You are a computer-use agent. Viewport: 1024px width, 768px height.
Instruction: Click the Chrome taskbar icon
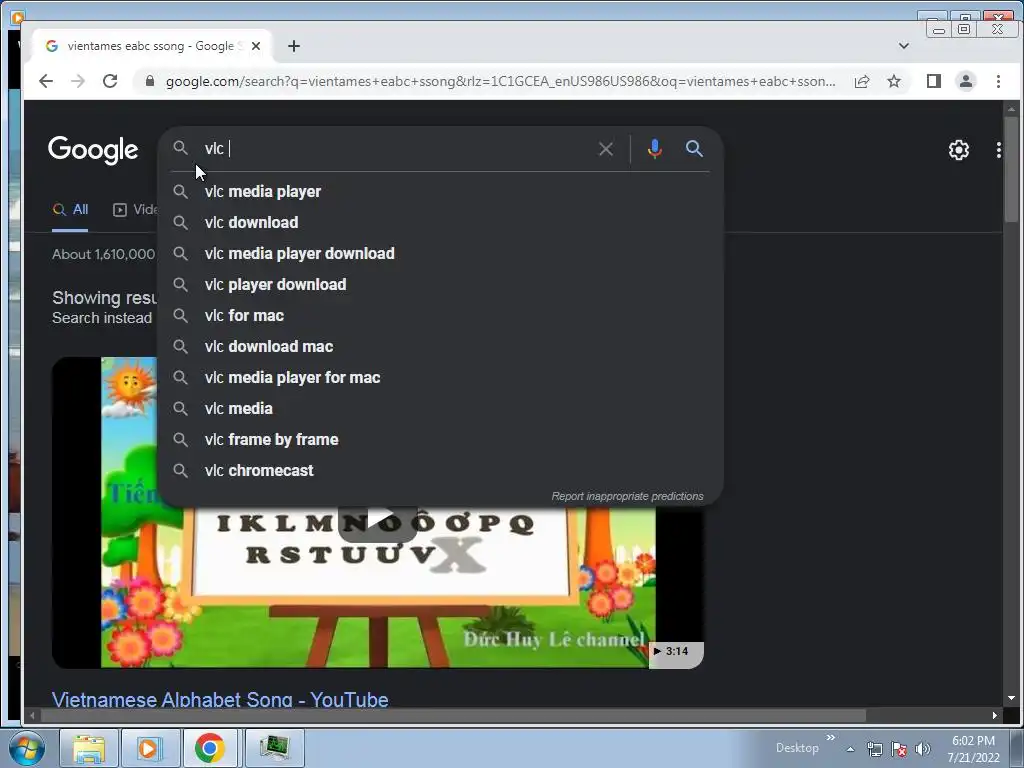(x=210, y=748)
